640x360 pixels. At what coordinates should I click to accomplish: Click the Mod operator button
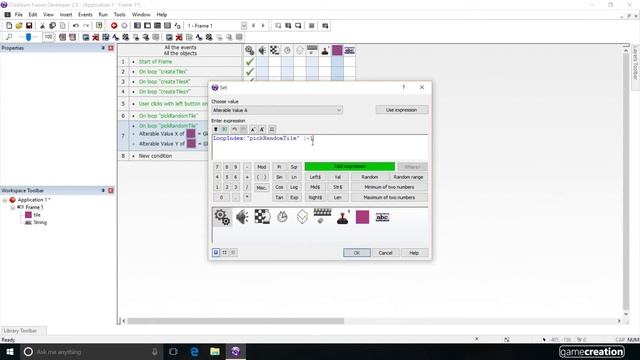[x=262, y=167]
